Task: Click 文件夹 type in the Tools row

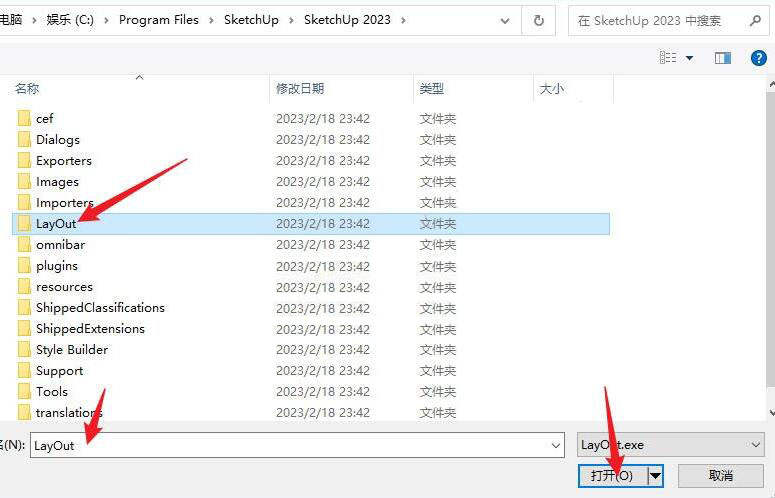Action: click(x=437, y=392)
